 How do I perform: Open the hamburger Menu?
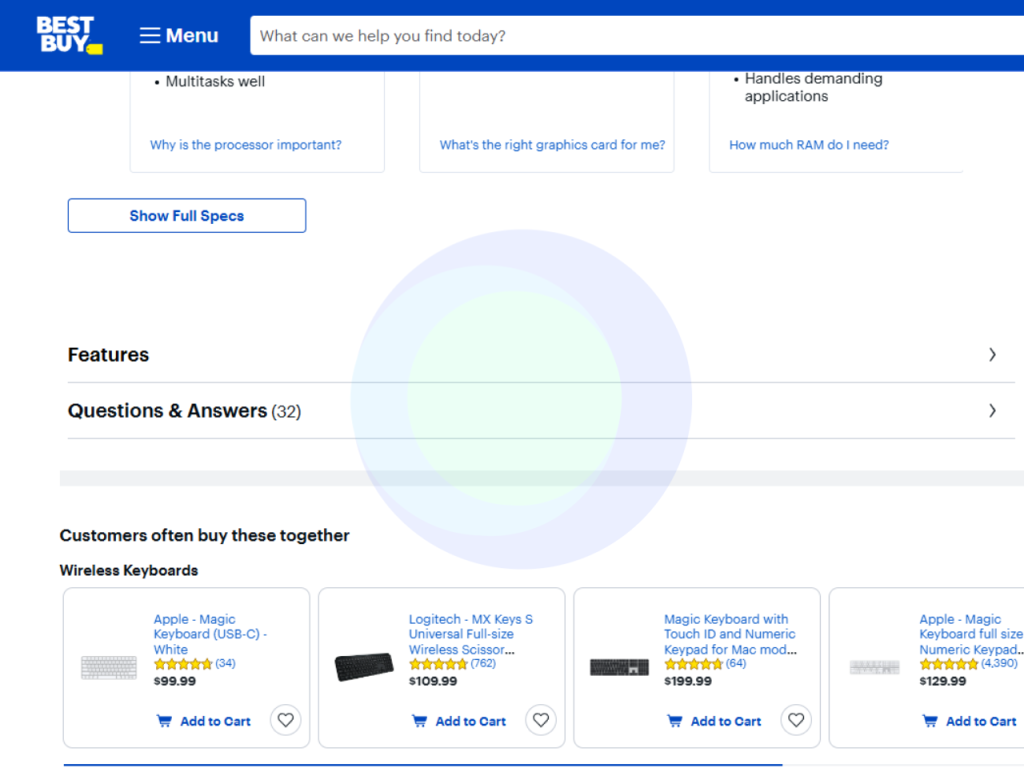(x=179, y=35)
